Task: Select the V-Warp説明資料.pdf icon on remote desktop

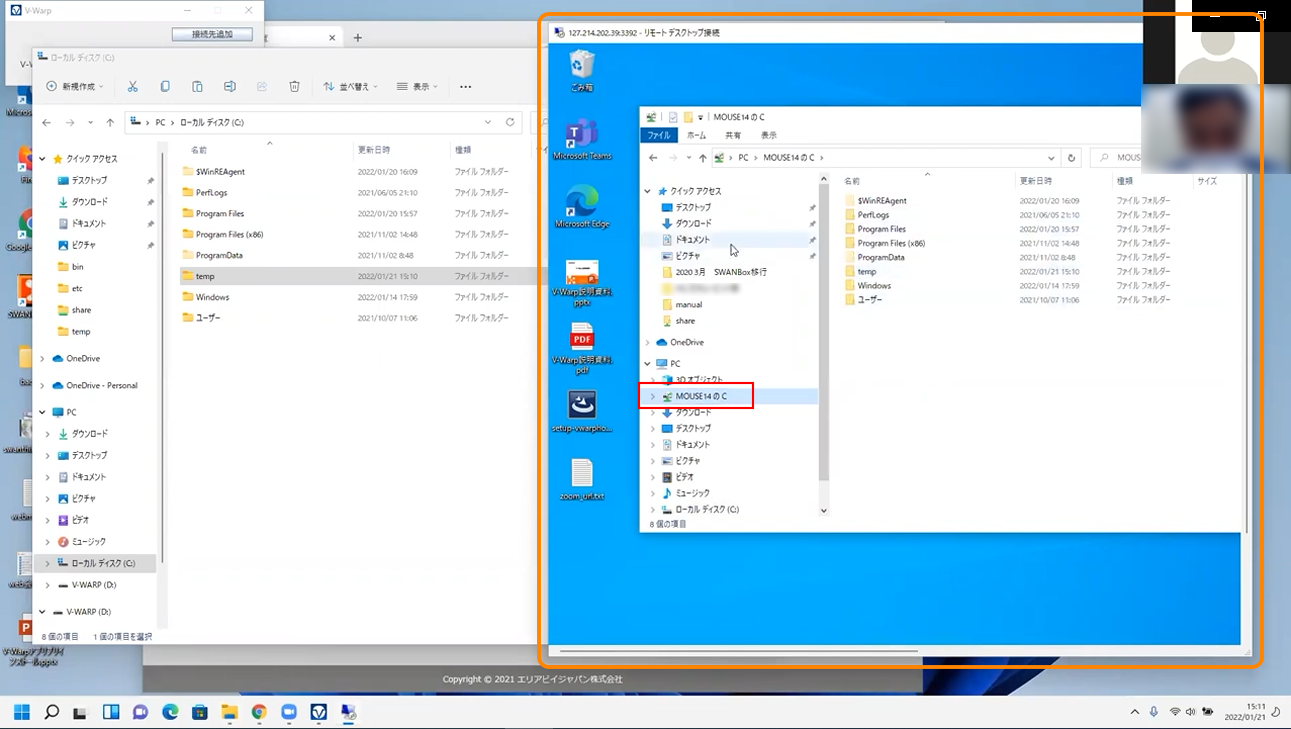Action: (x=582, y=349)
